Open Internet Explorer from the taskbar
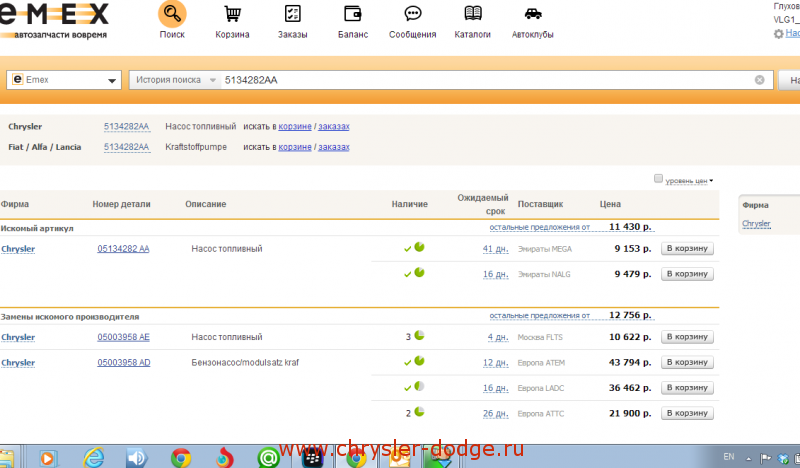 pyautogui.click(x=94, y=457)
